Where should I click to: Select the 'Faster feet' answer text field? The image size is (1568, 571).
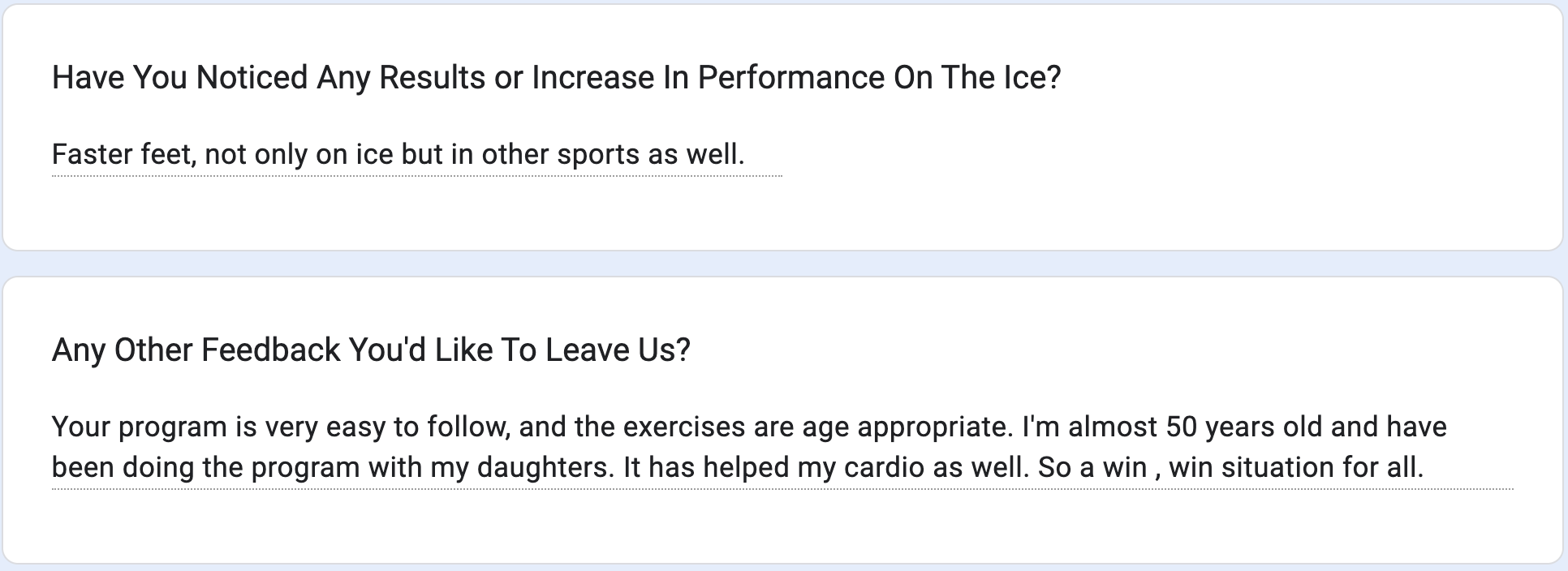click(x=417, y=155)
